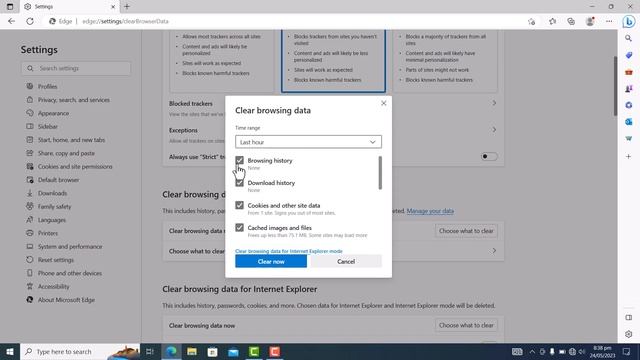Open tab actions menu icon at top left
This screenshot has width=640, height=360.
coord(10,7)
